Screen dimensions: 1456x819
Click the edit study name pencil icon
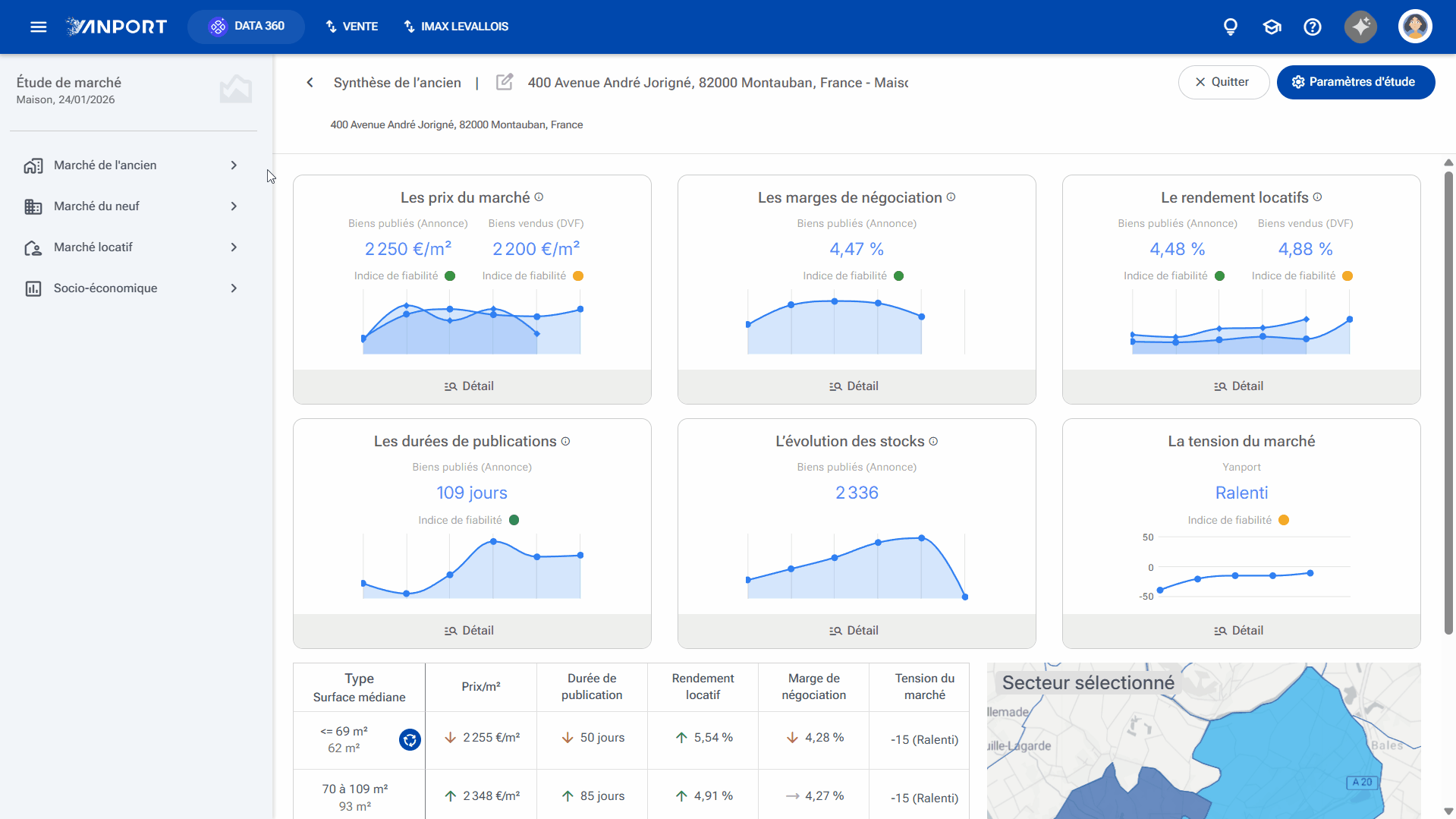[x=505, y=82]
